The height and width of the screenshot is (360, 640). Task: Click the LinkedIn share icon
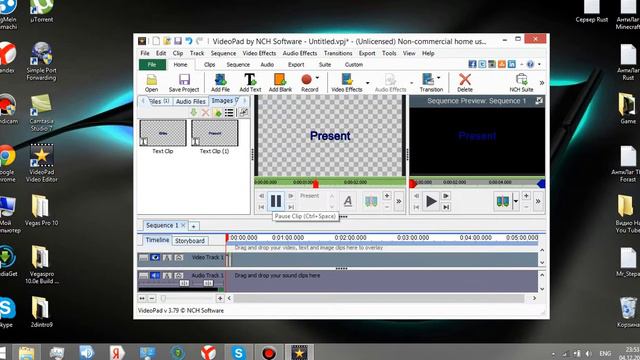[511, 64]
